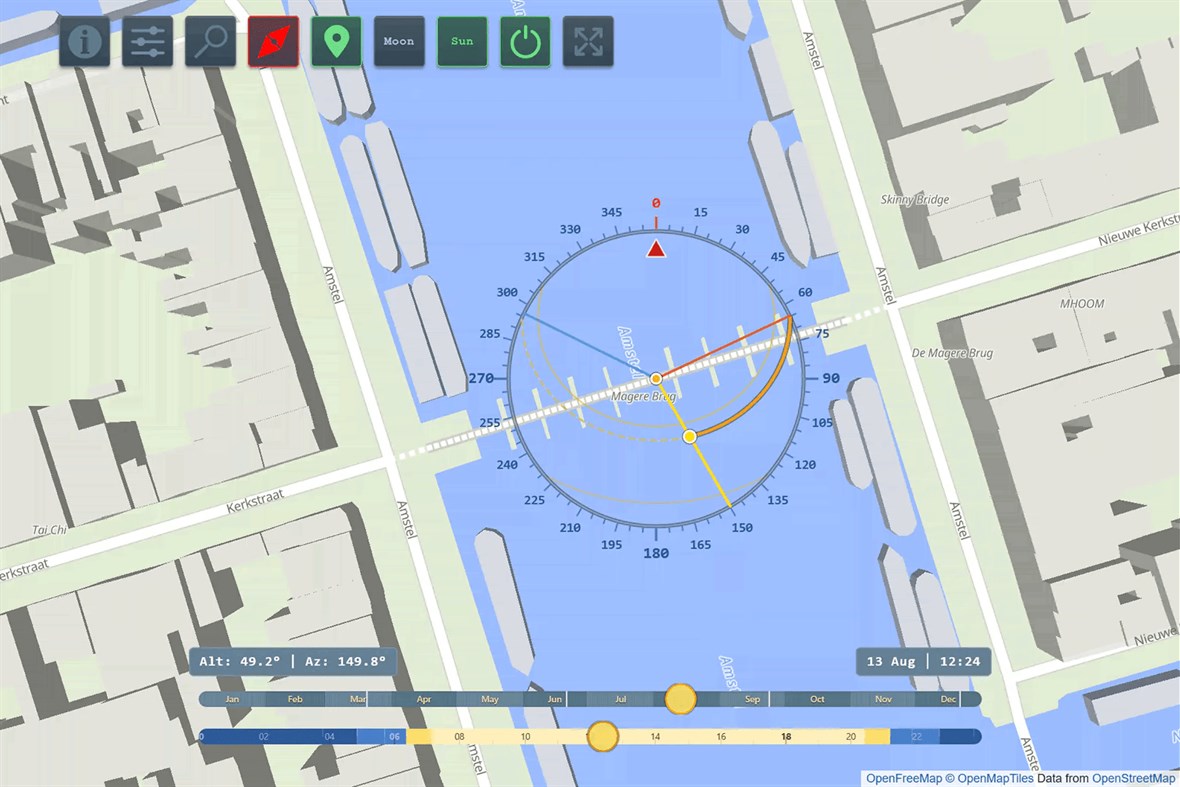
Task: Open the OpenStreetMap attribution link
Action: click(1133, 778)
